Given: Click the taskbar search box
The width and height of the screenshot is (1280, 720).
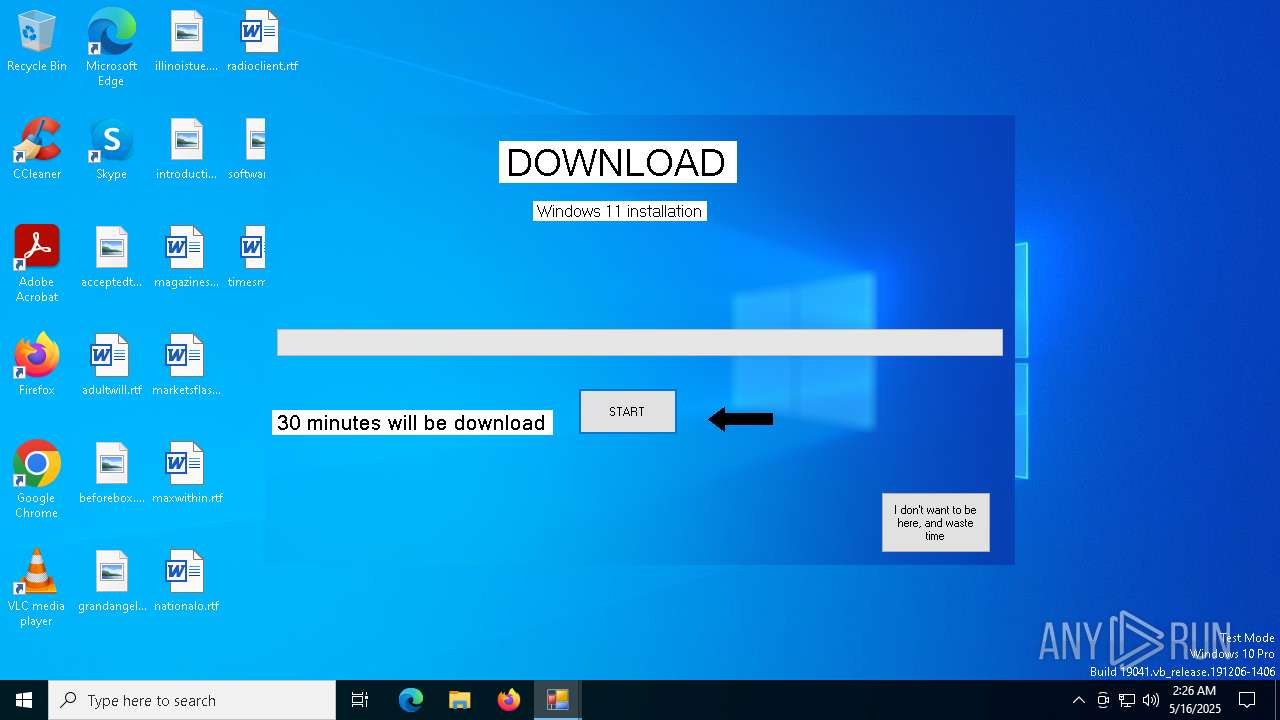Looking at the screenshot, I should [192, 700].
